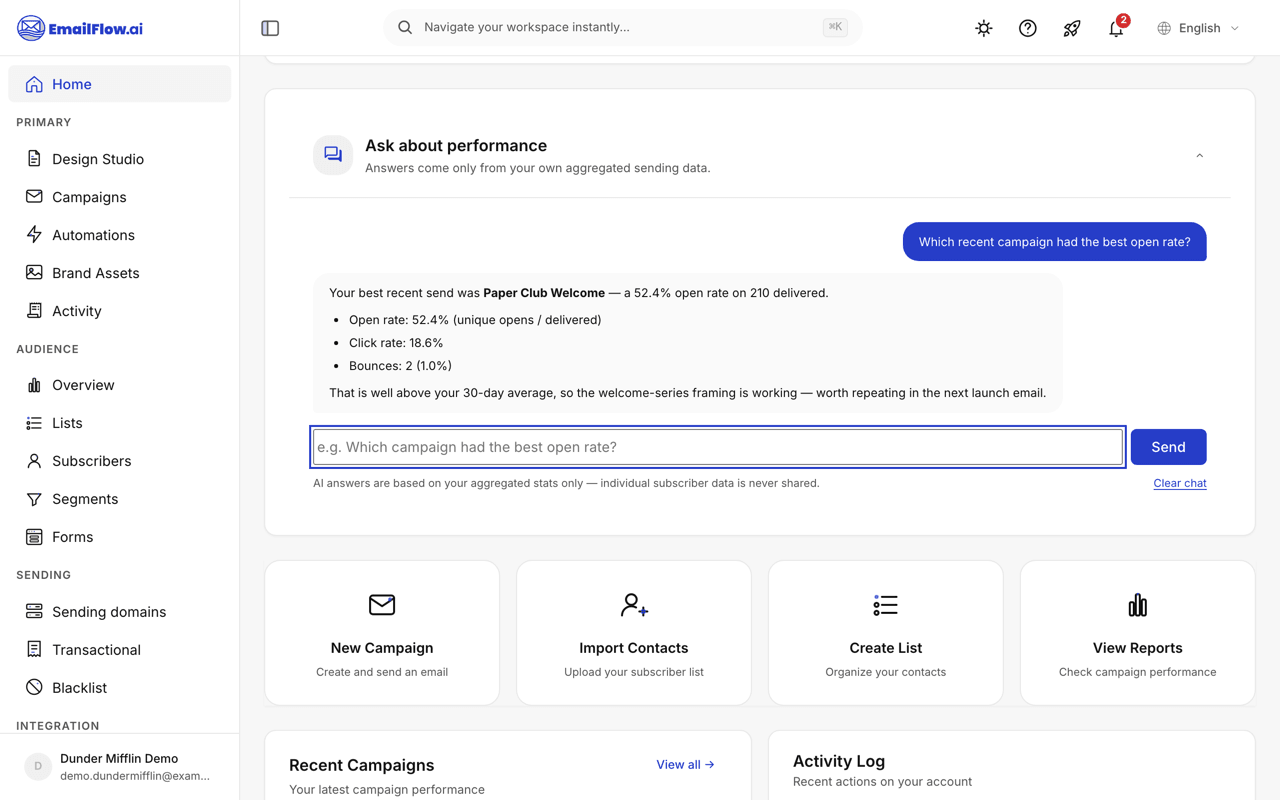Click the Sending domains server icon
1280x800 pixels.
[34, 612]
